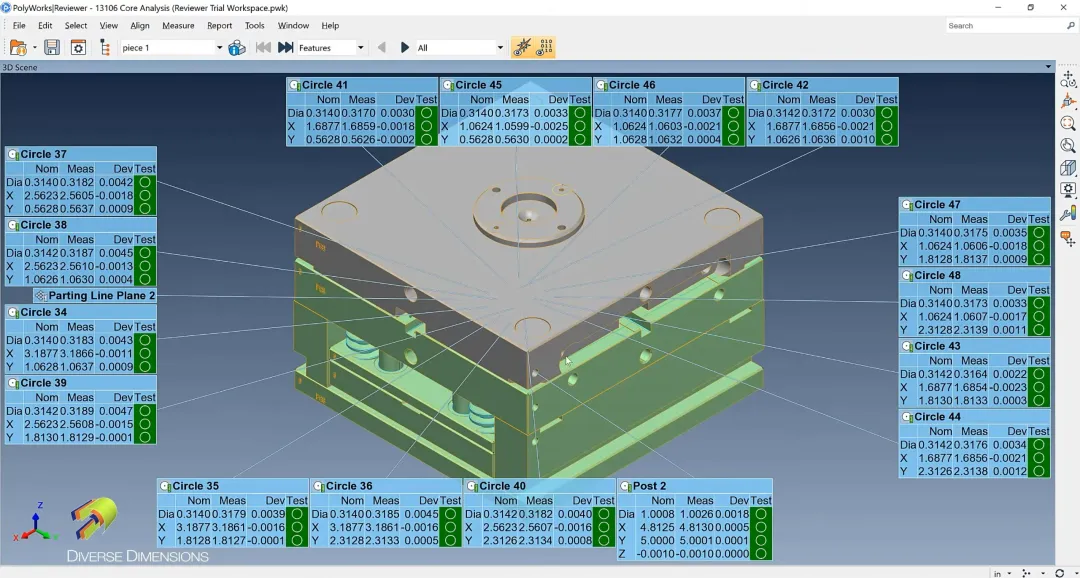Open the File menu
Screen dimensions: 1080x578
click(19, 25)
